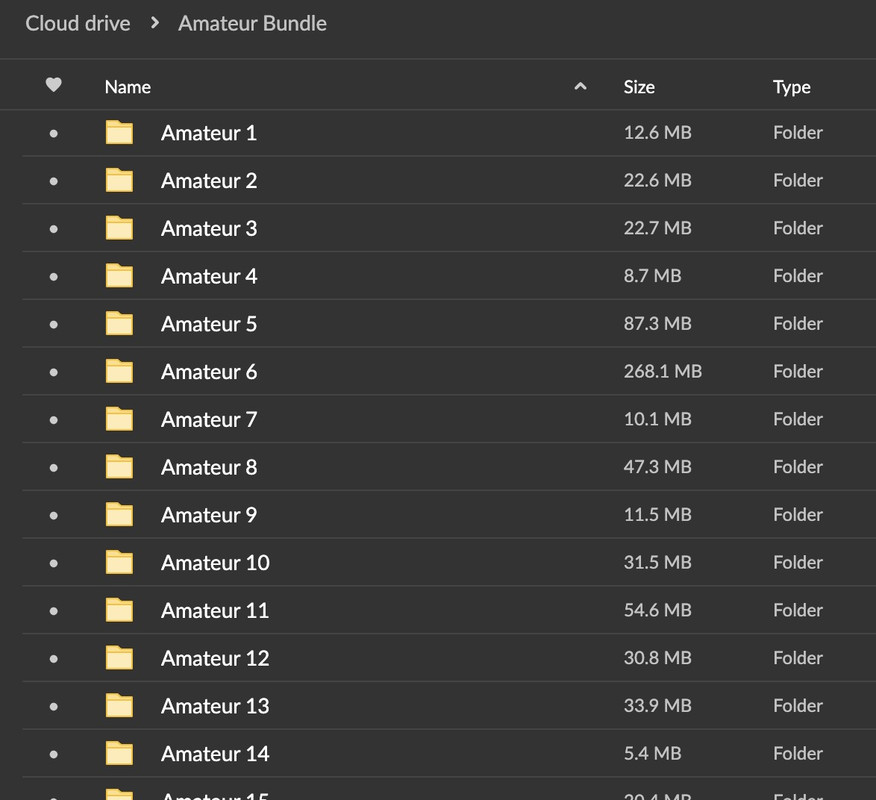Viewport: 876px width, 800px height.
Task: Click the favorites heart column header
Action: tap(54, 85)
